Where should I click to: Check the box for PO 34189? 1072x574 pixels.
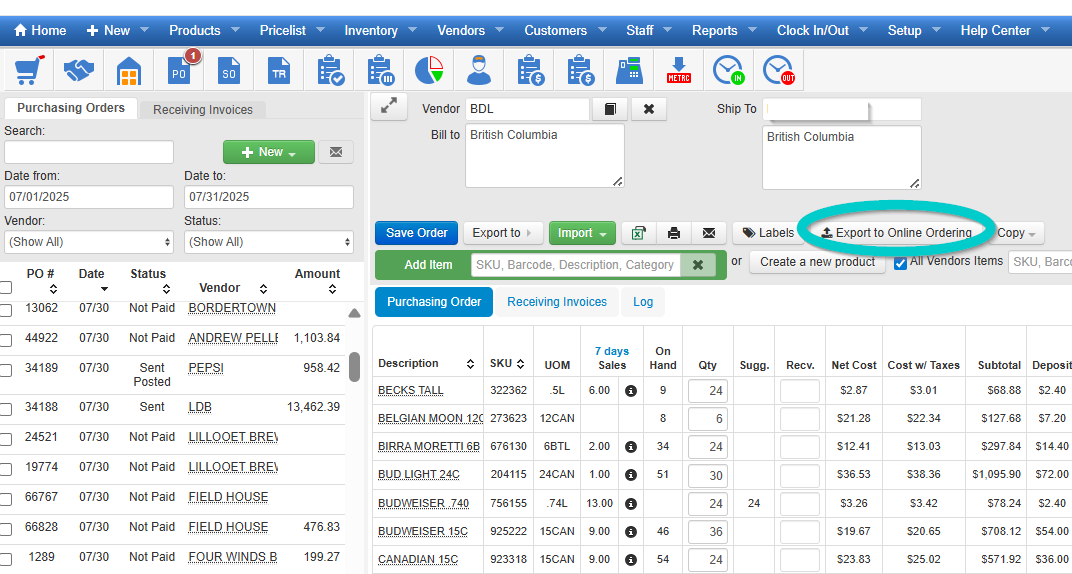[x=6, y=370]
